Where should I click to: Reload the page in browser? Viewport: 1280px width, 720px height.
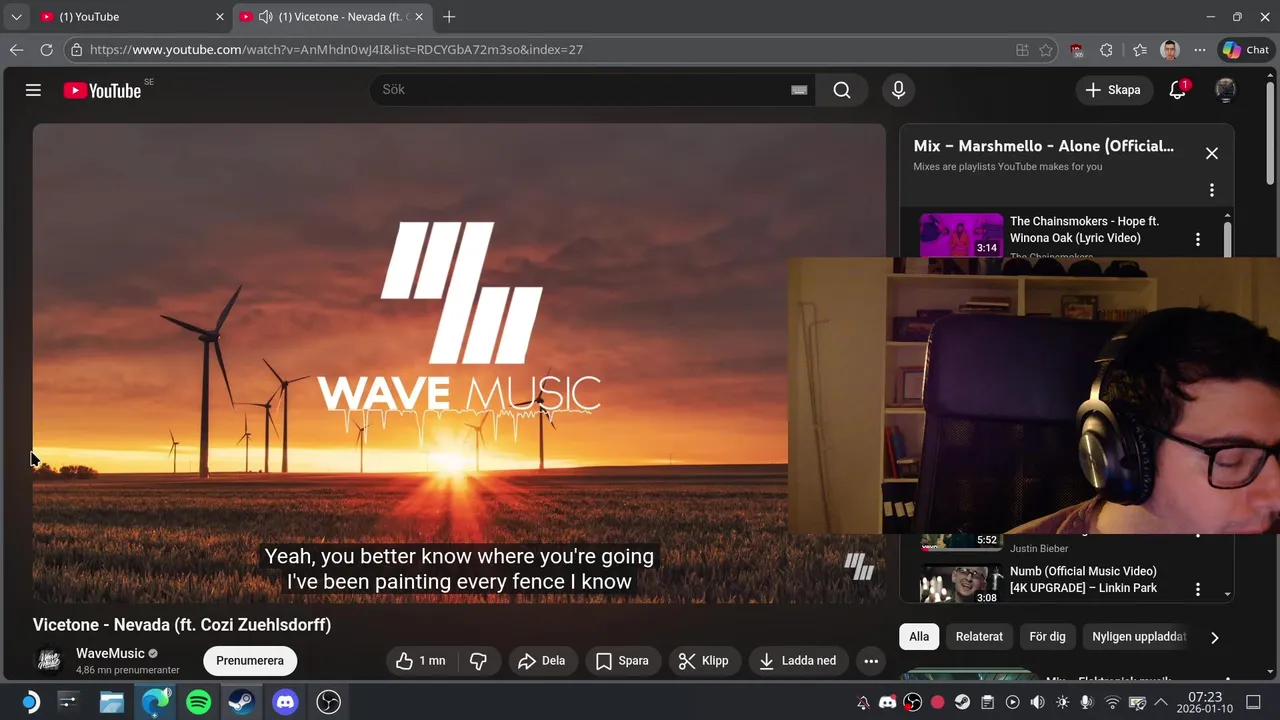tap(46, 49)
